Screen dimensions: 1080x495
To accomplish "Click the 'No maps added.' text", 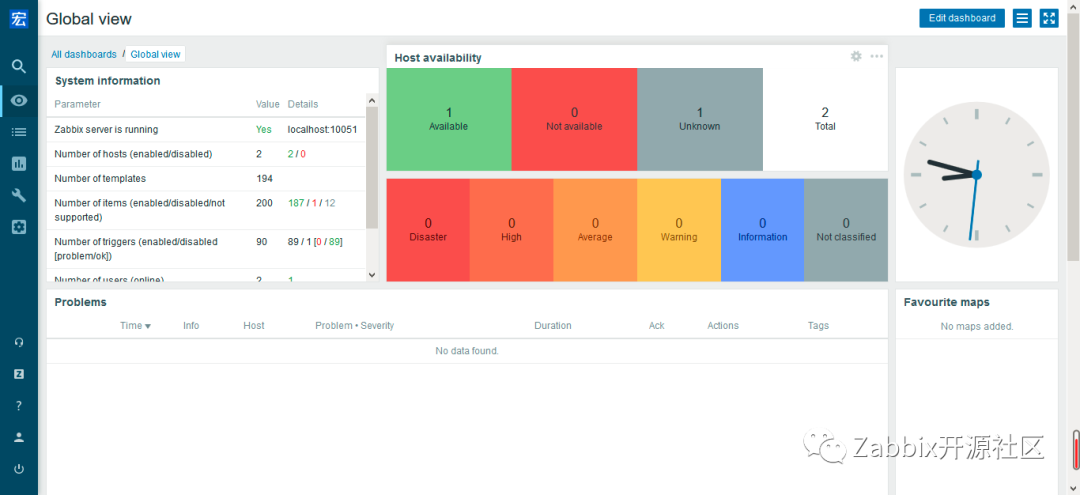I will coord(977,326).
